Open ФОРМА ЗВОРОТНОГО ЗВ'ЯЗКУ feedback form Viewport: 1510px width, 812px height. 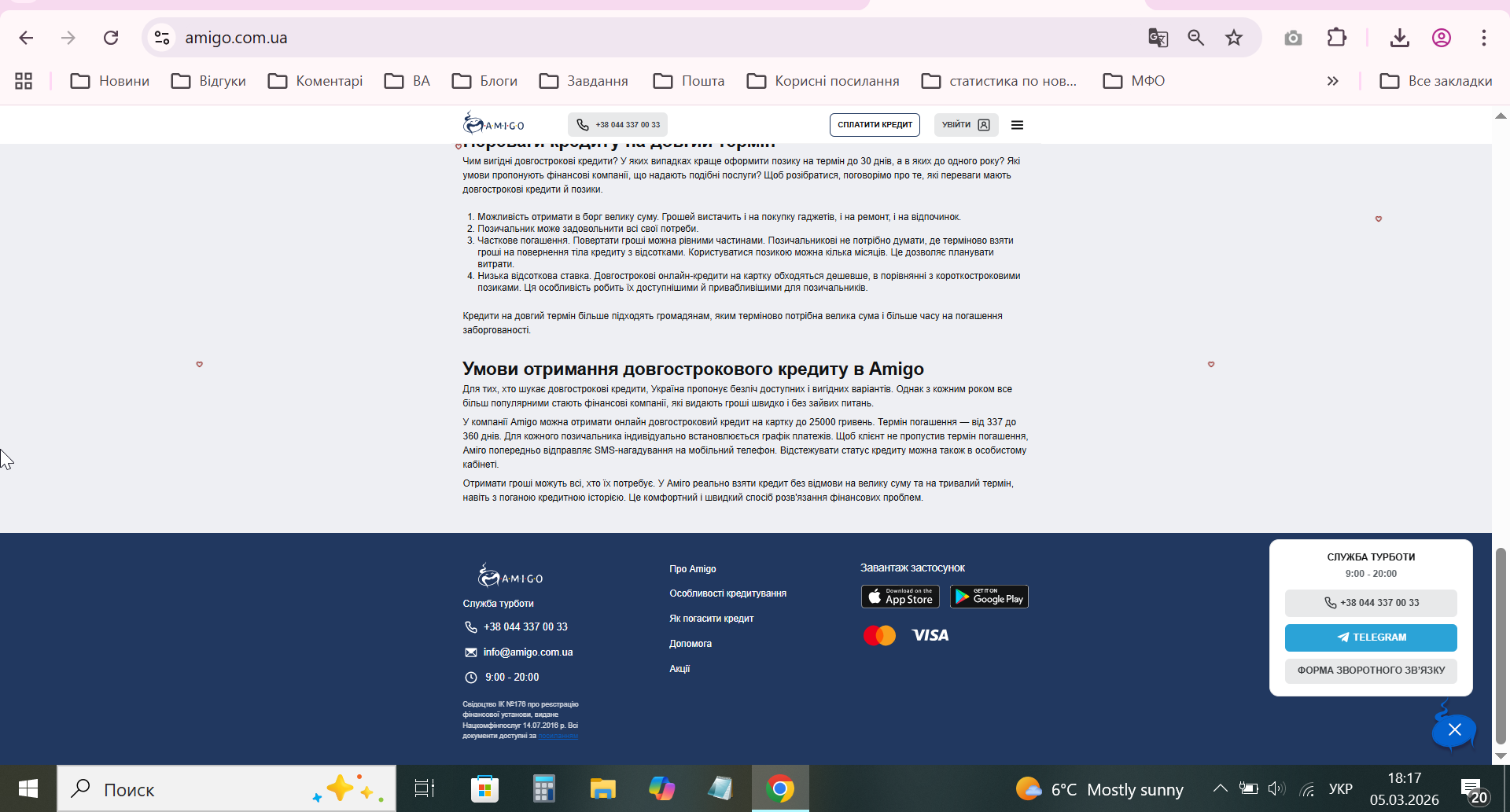(1371, 671)
